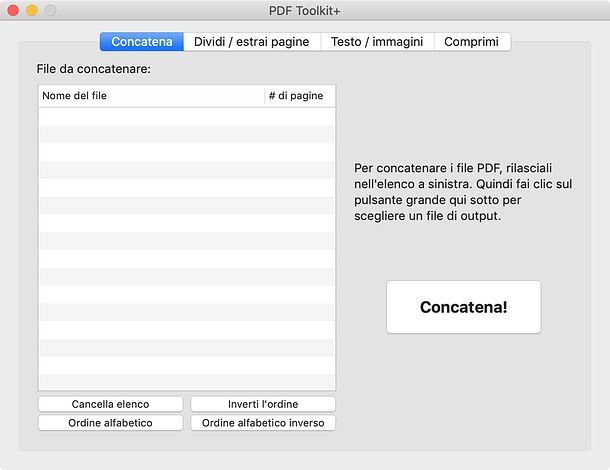Screen dimensions: 610x470
Task: Click the Nome del file column header
Action: click(150, 96)
